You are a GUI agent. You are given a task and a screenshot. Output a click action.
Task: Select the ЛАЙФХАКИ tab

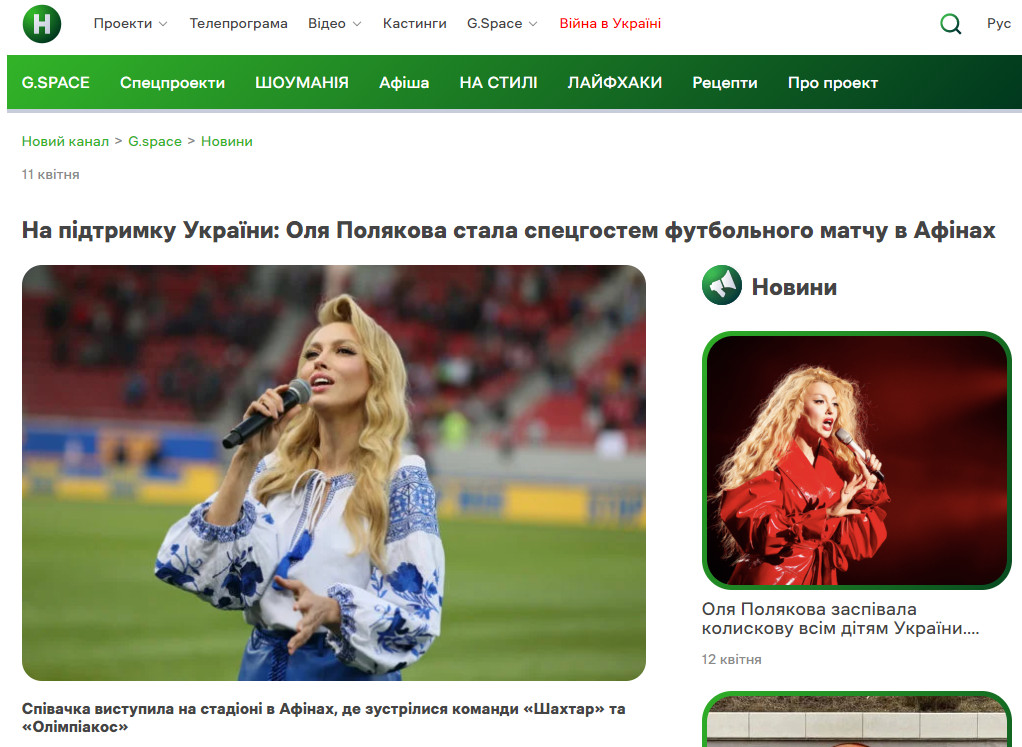(614, 83)
